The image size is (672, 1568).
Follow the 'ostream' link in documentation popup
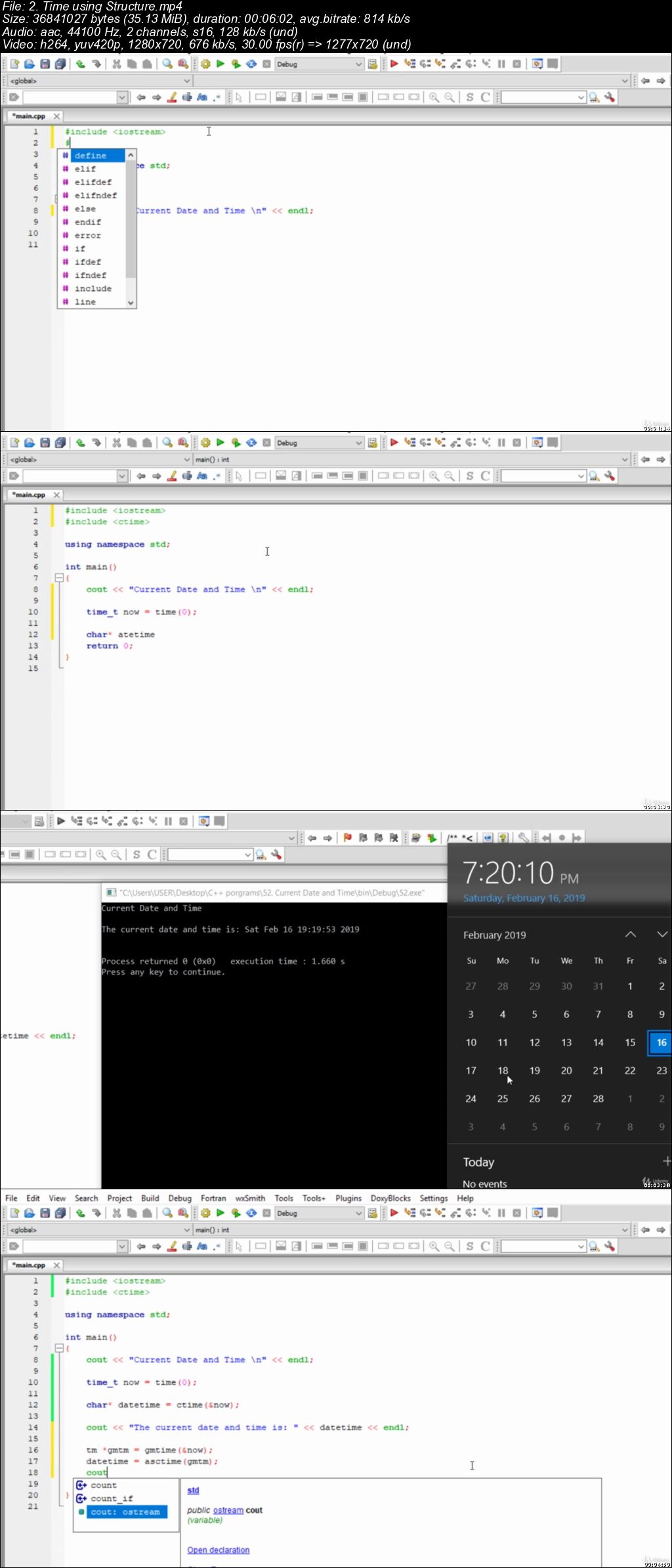click(x=228, y=1510)
